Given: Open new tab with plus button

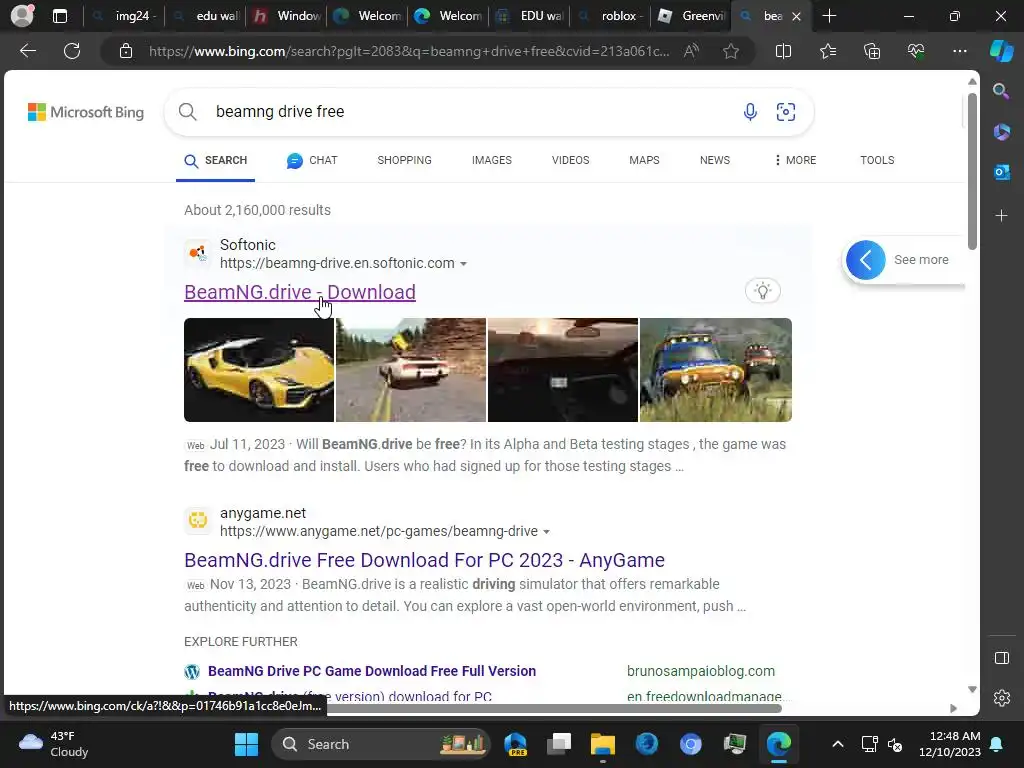Looking at the screenshot, I should 829,16.
